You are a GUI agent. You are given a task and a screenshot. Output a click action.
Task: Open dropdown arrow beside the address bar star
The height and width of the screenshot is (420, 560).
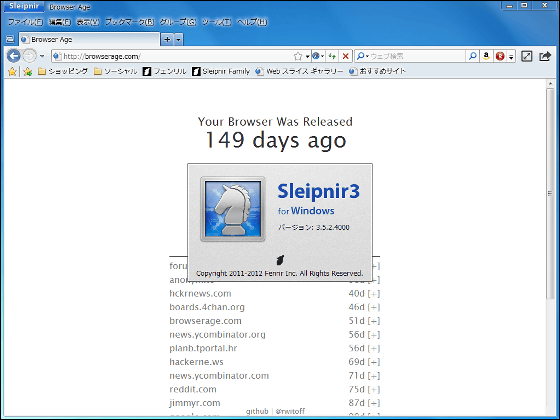[x=307, y=56]
